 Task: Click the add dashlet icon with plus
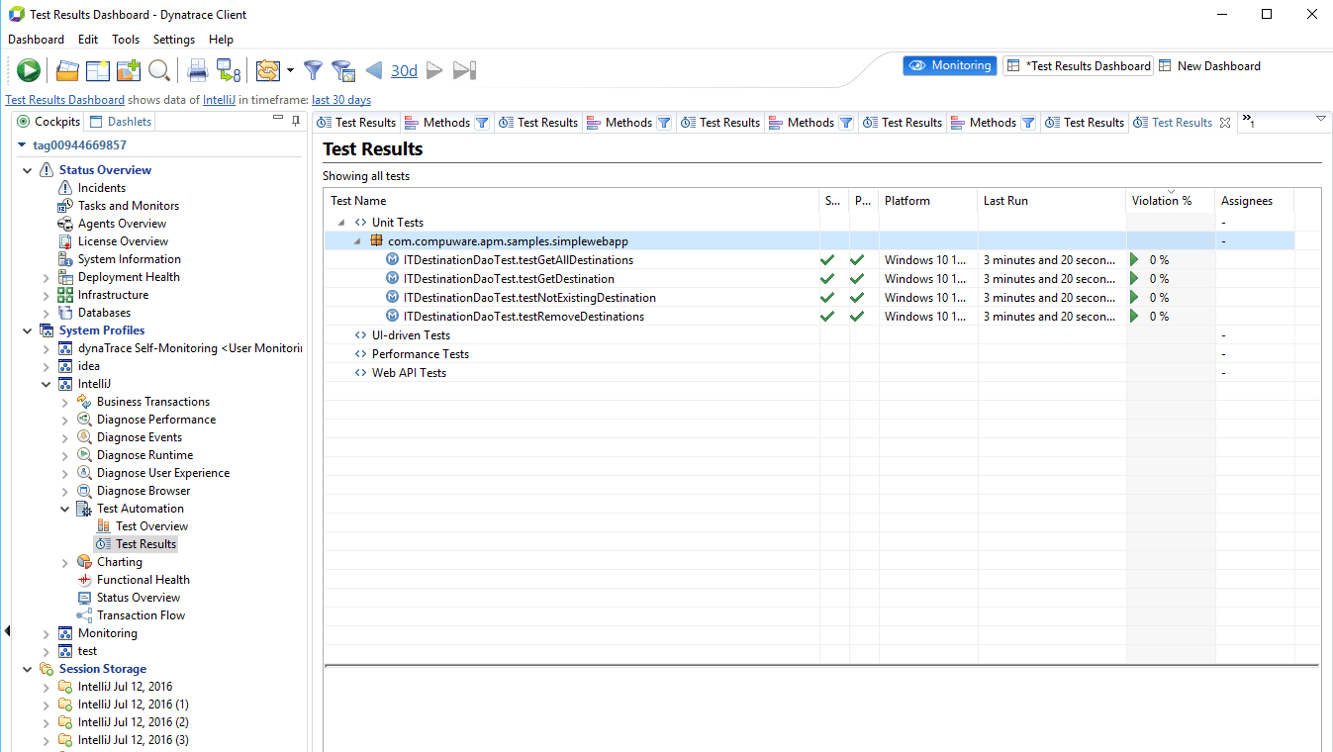tap(128, 70)
